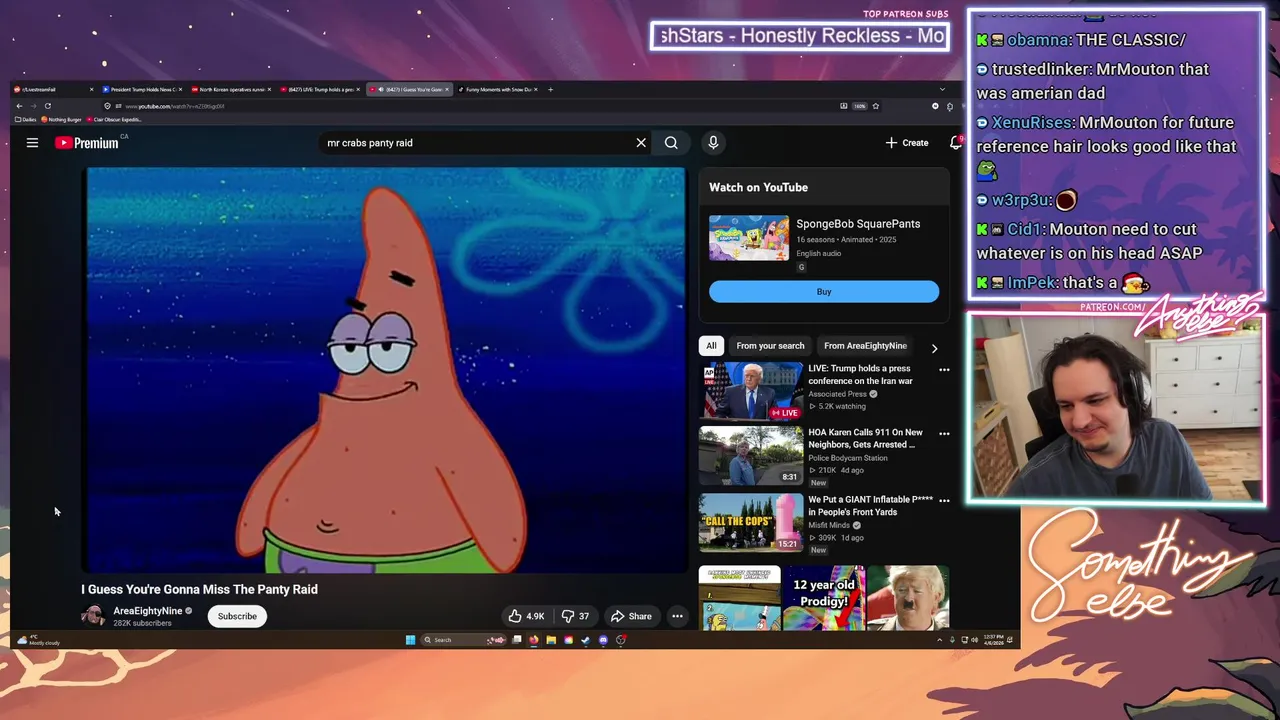Open the AreaEightyNine channel avatar

93,616
